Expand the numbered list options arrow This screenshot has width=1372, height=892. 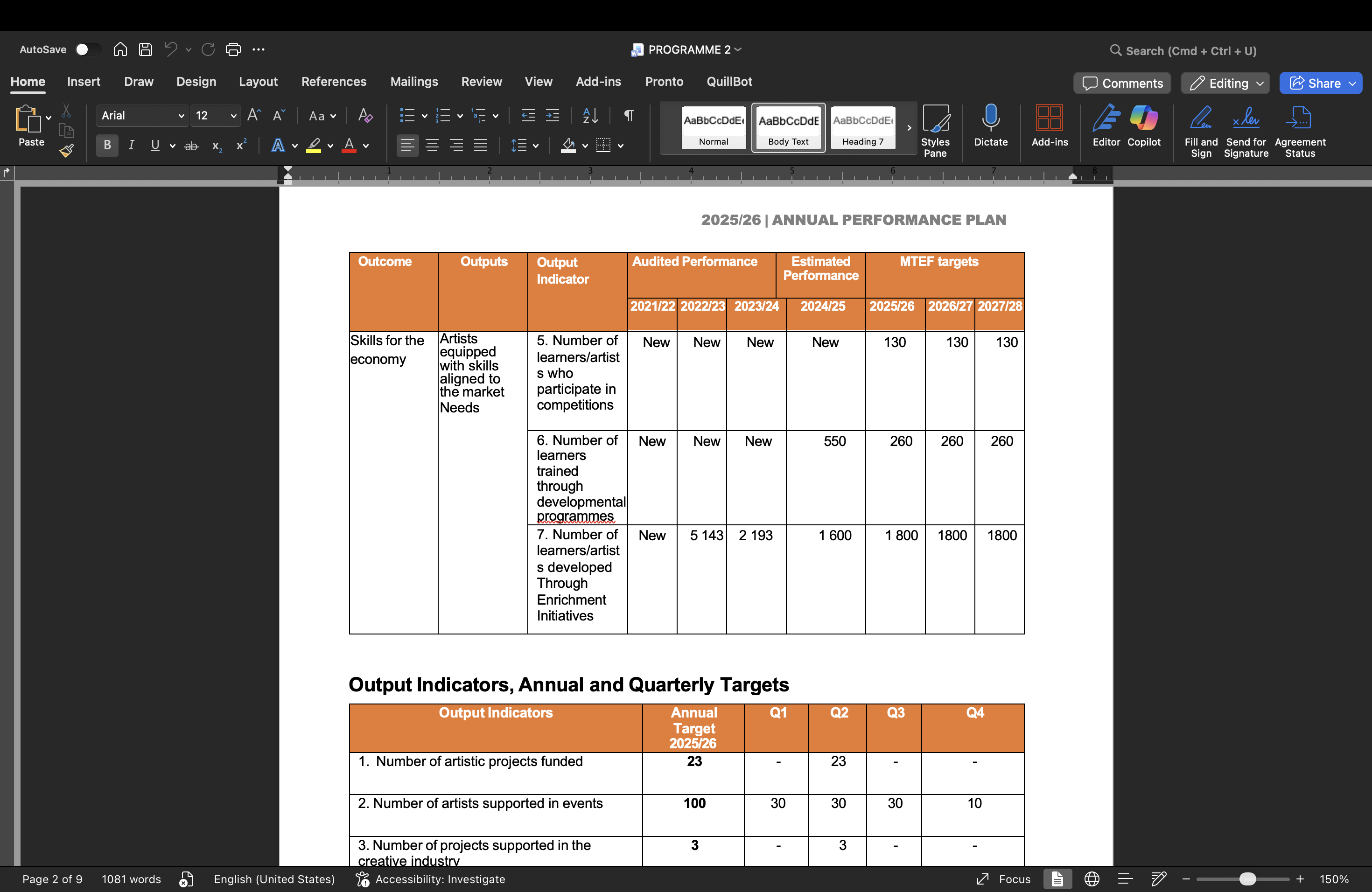tap(460, 116)
